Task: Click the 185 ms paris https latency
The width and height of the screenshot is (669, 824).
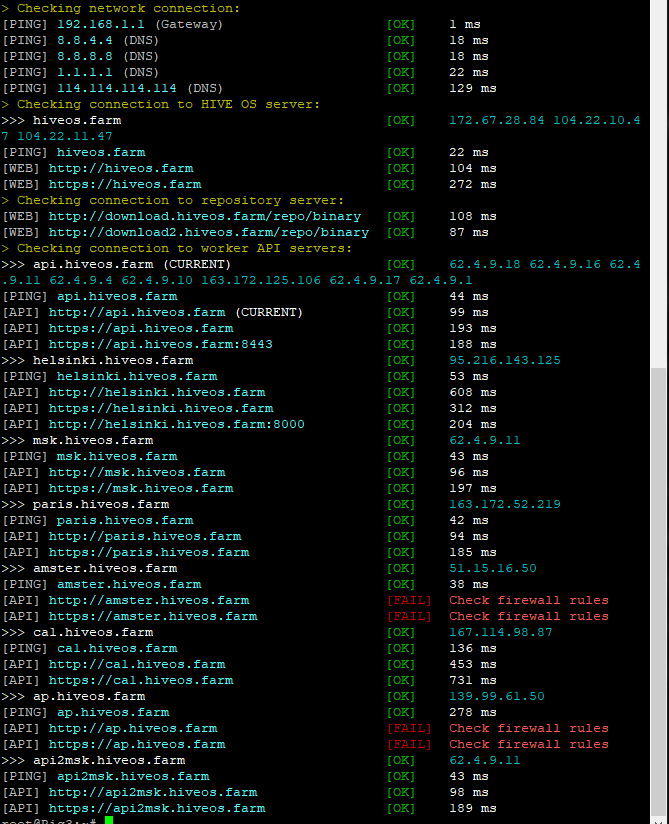Action: tap(473, 552)
